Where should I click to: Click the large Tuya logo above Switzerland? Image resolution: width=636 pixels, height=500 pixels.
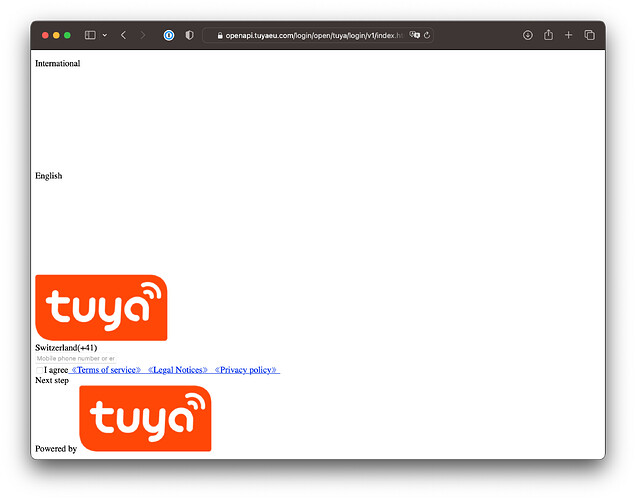click(x=101, y=307)
